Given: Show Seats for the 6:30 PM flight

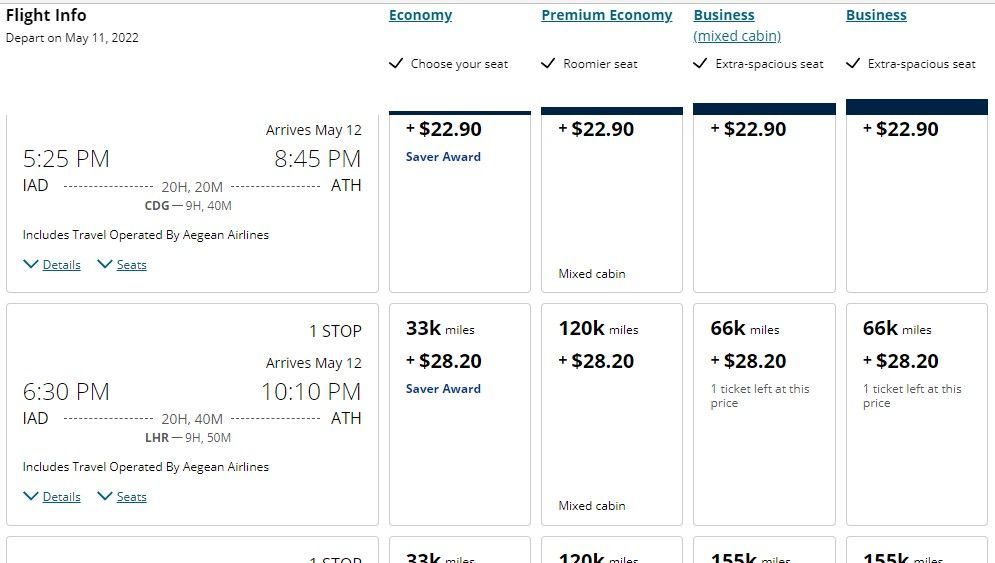Looking at the screenshot, I should point(131,497).
